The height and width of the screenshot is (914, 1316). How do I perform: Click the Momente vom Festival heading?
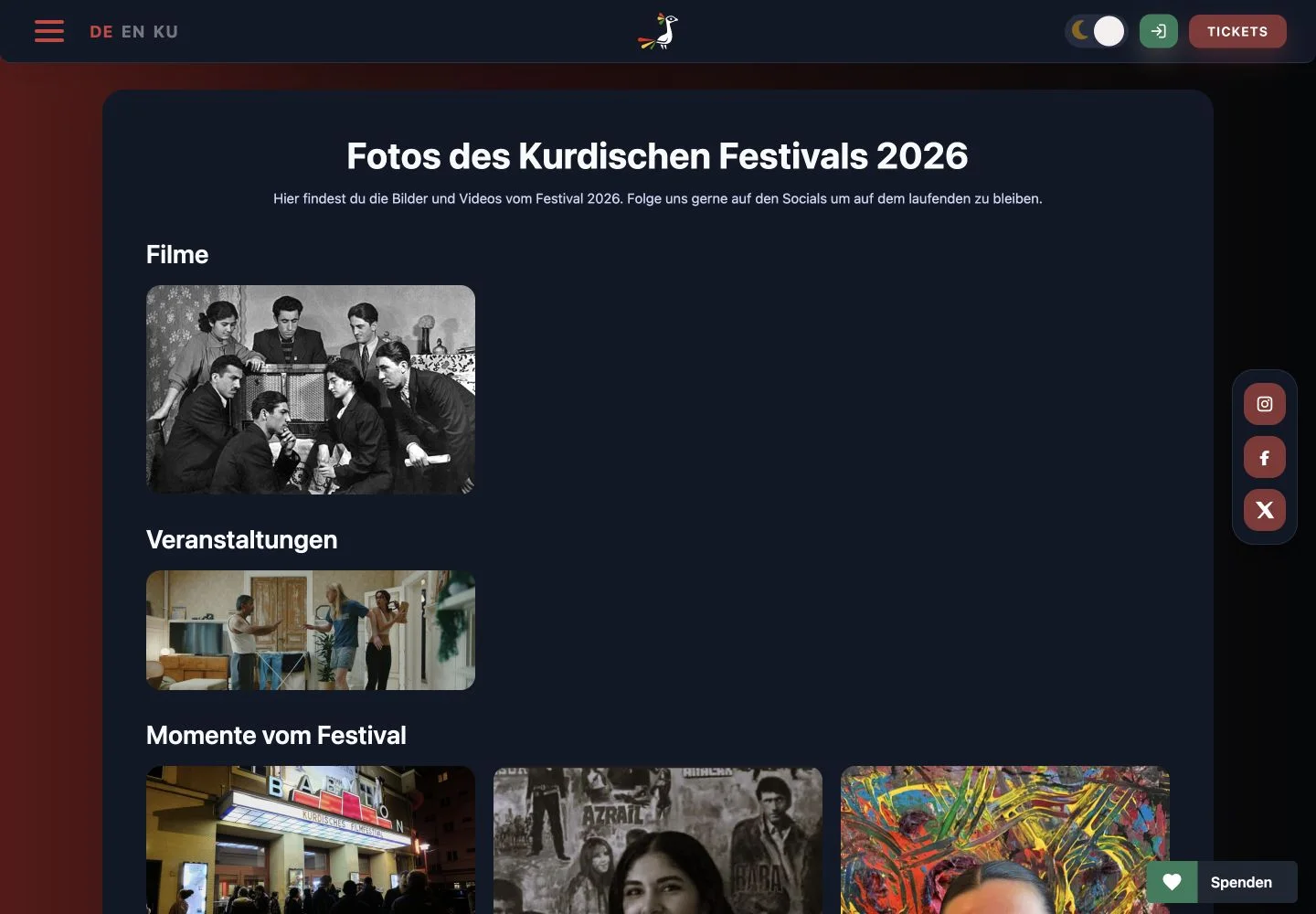[276, 736]
